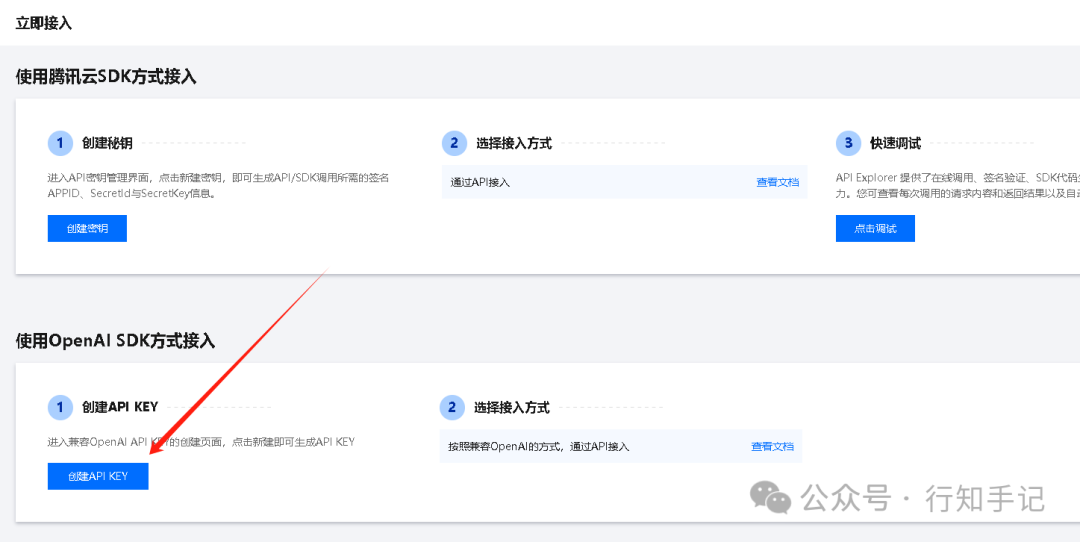
Task: Click 选择接入方式 title in OpenAI SDK section
Action: point(511,408)
